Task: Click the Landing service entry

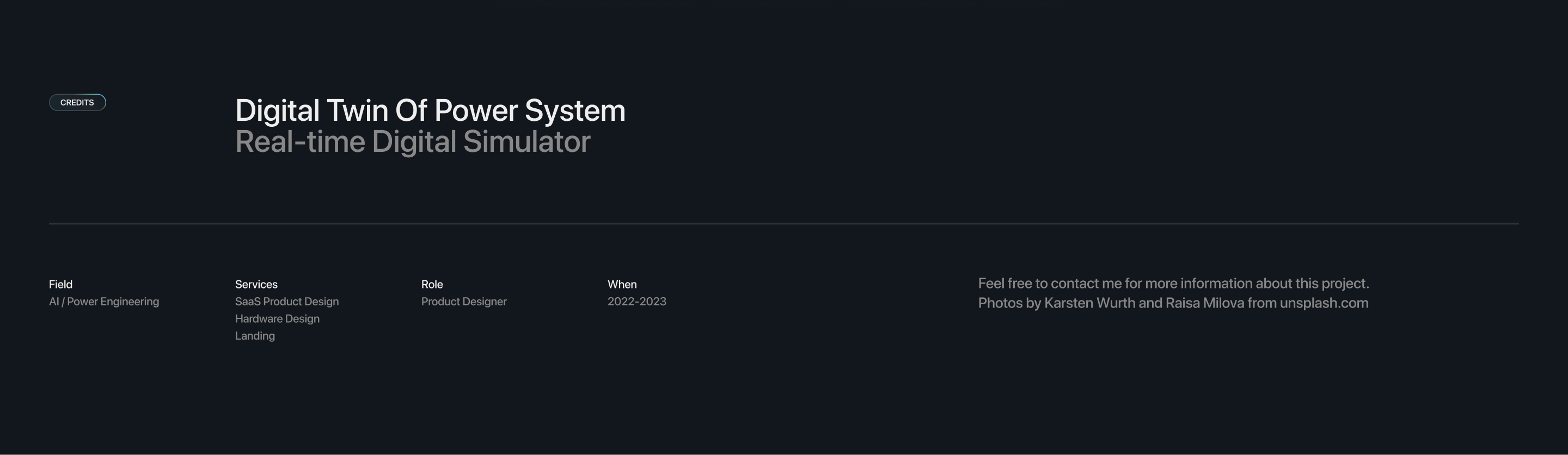Action: 254,336
